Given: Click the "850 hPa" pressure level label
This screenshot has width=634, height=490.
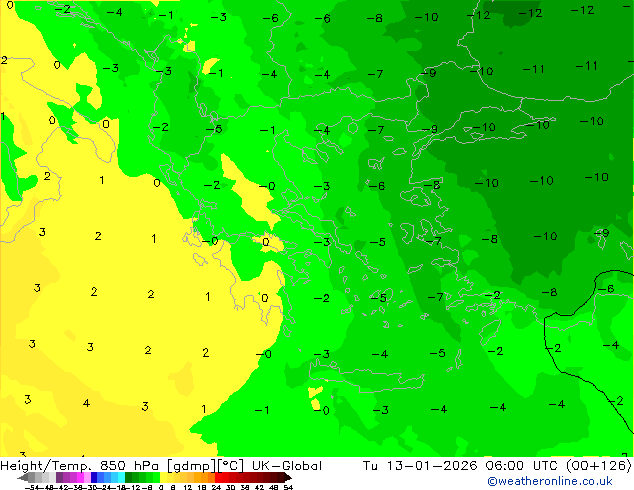Looking at the screenshot, I should [x=129, y=466].
